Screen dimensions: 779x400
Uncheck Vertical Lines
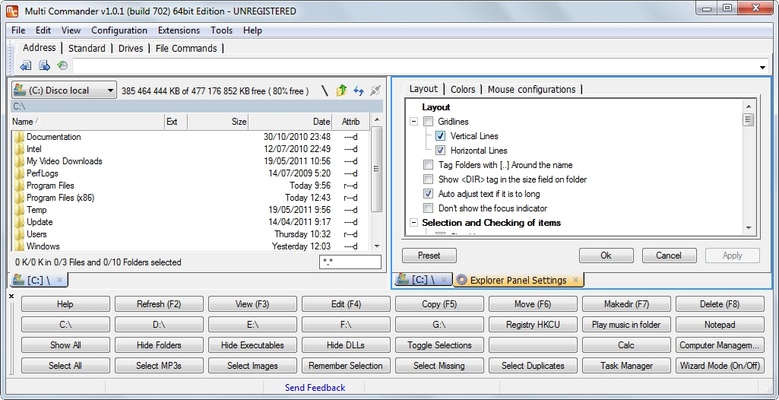[440, 136]
